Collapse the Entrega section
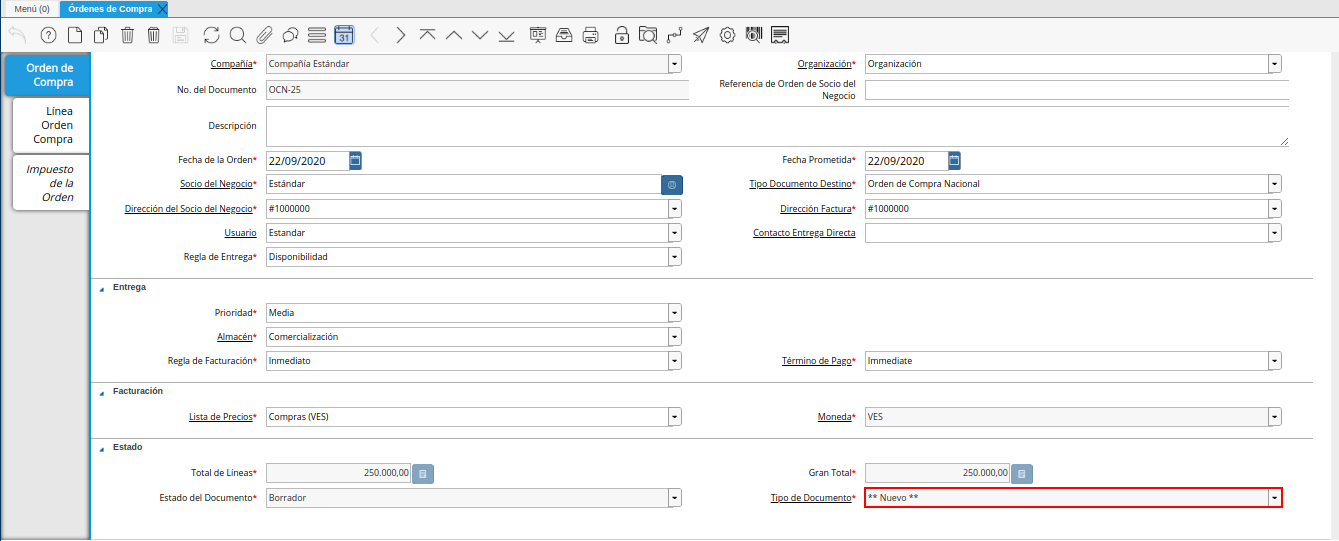Screen dimensions: 1339x541 click(101, 288)
